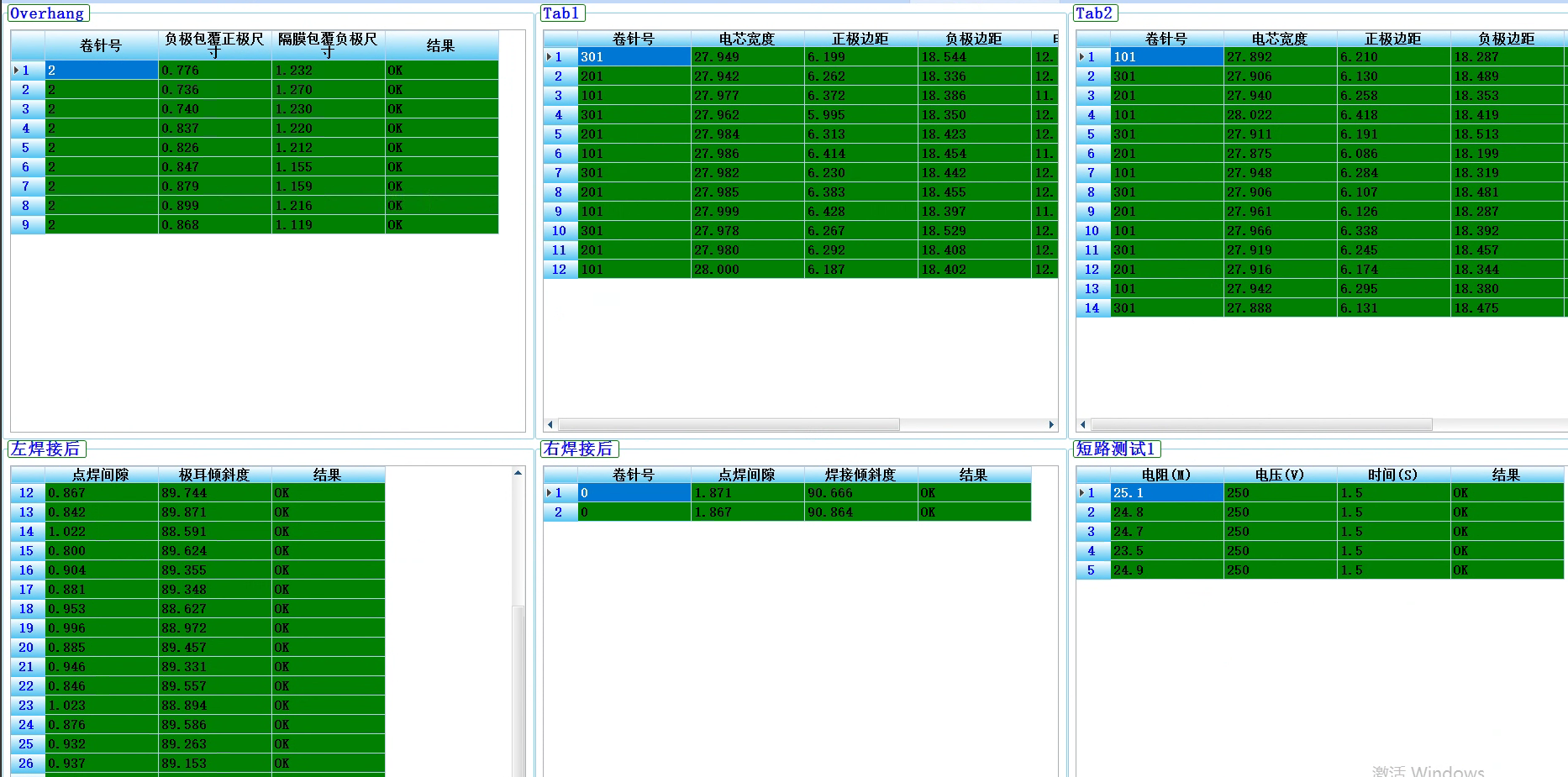Click the 点焊间隙 header in 左焊接后 table
The height and width of the screenshot is (777, 1568).
102,475
